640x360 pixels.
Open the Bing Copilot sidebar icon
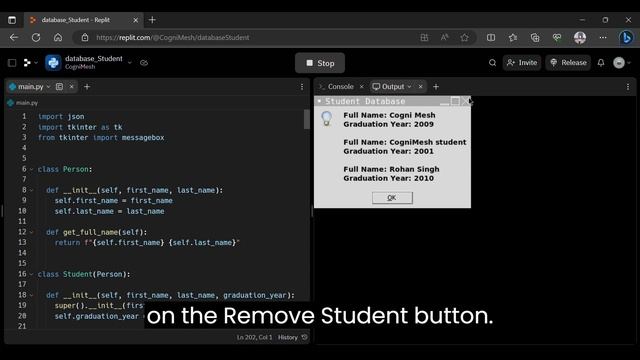626,38
